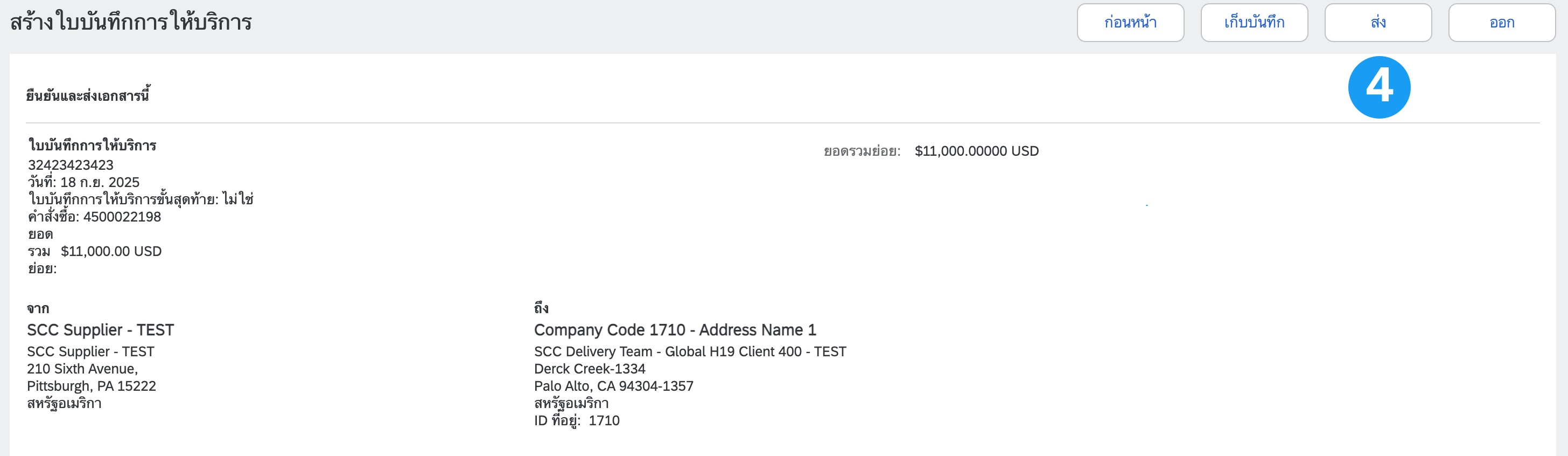This screenshot has width=1568, height=456.
Task: Click the final service sheet ไม่ใช่ line
Action: coord(141,199)
